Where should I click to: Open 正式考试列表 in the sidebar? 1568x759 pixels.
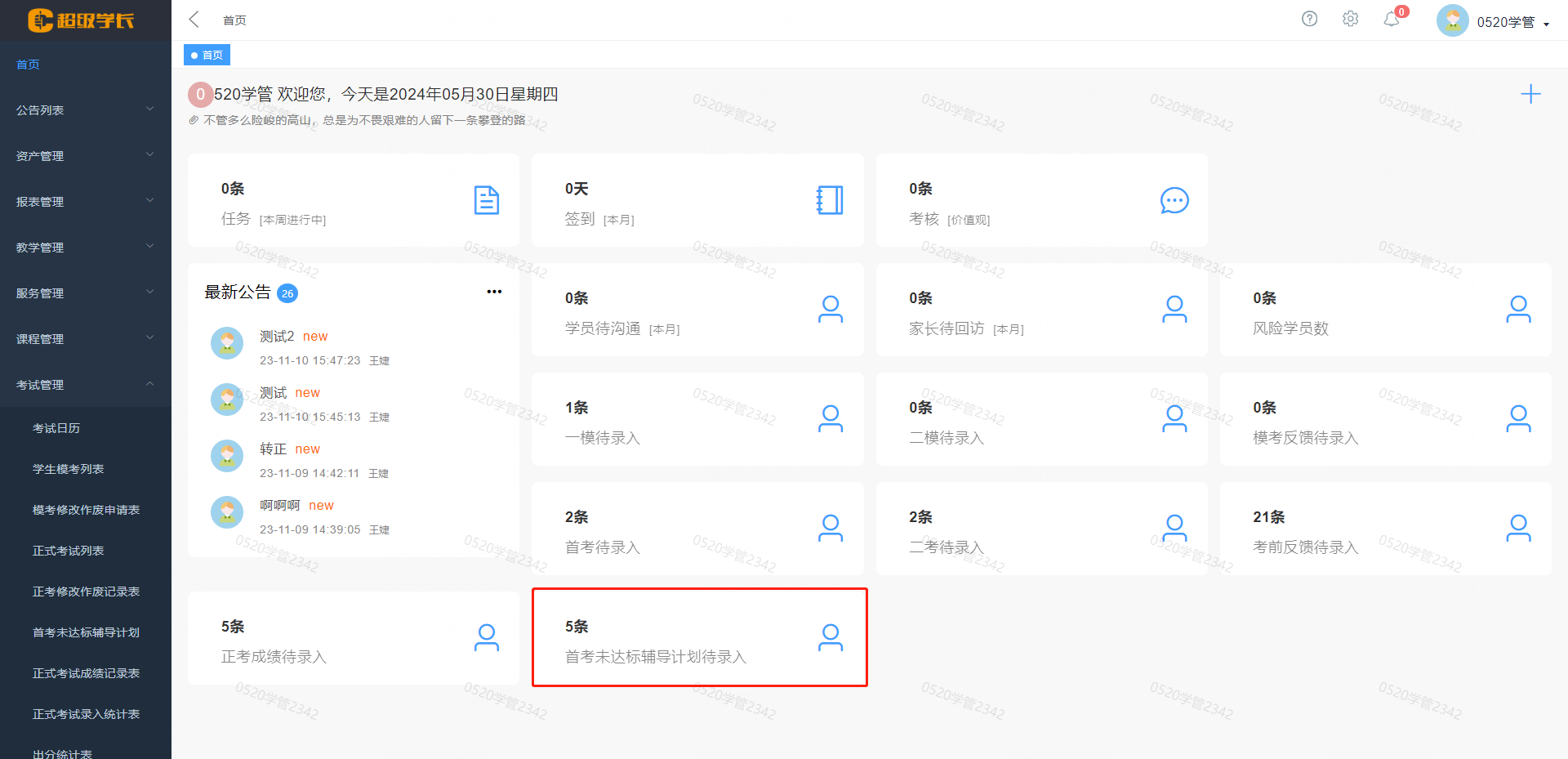pyautogui.click(x=68, y=551)
